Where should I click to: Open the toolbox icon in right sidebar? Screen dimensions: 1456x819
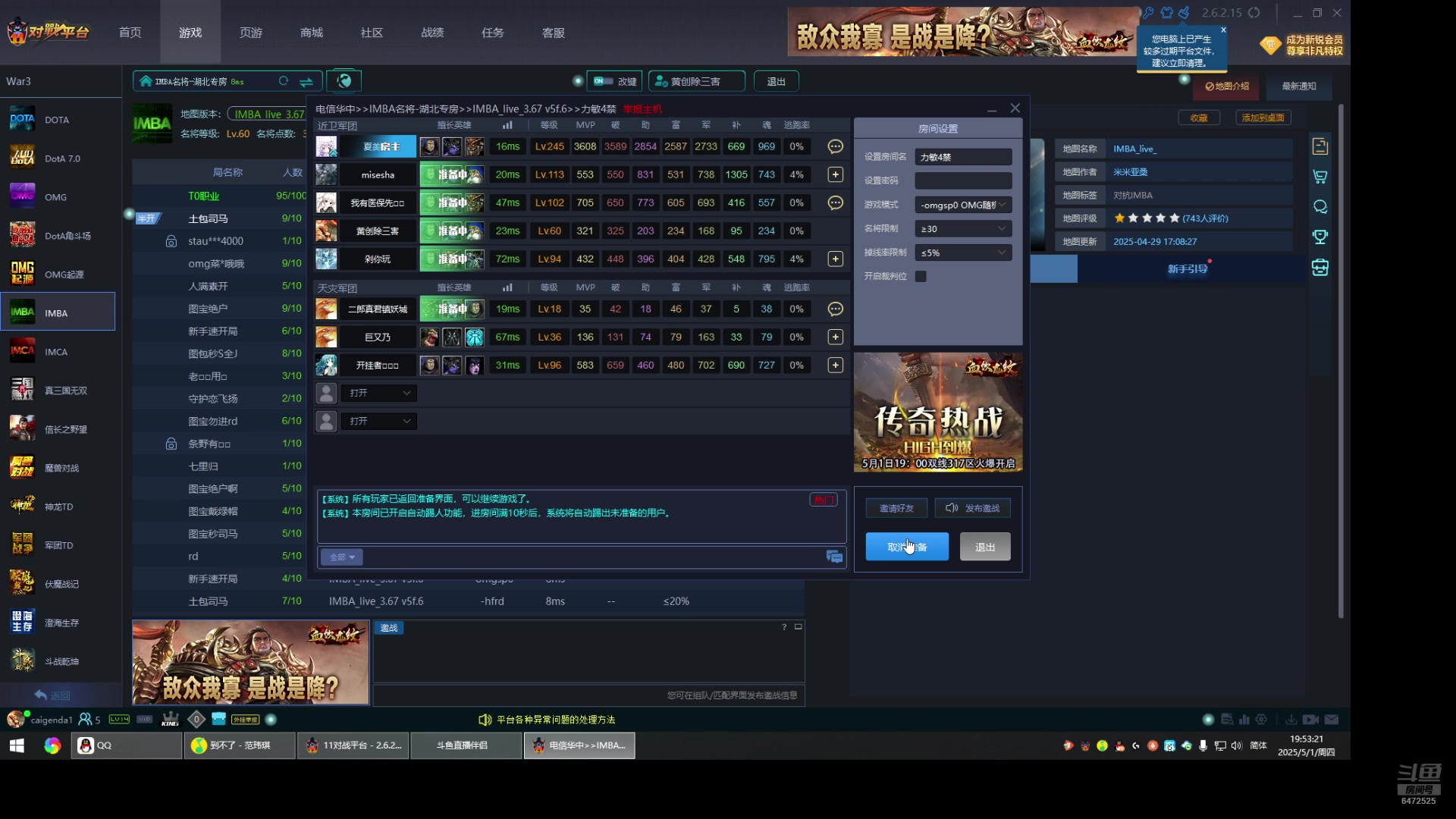pos(1319,267)
